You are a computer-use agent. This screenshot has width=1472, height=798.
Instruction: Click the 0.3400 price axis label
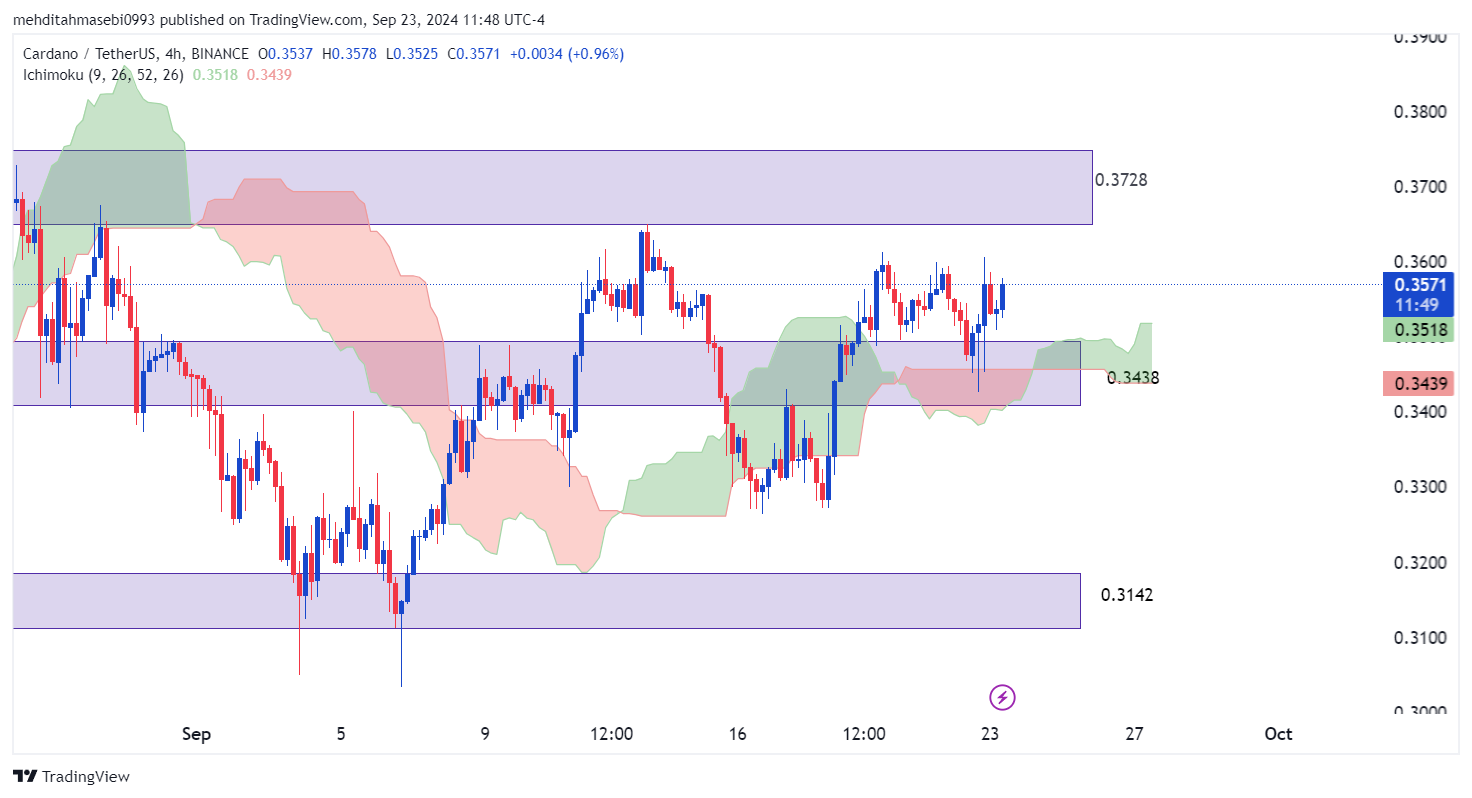click(1420, 412)
